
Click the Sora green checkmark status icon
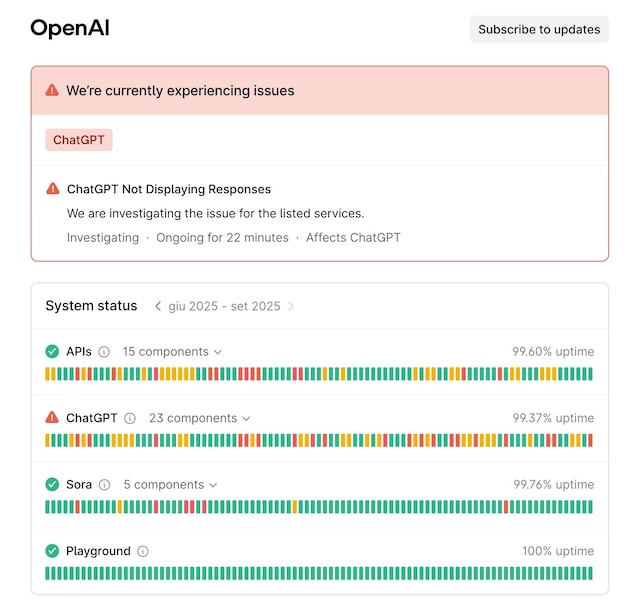[x=52, y=485]
